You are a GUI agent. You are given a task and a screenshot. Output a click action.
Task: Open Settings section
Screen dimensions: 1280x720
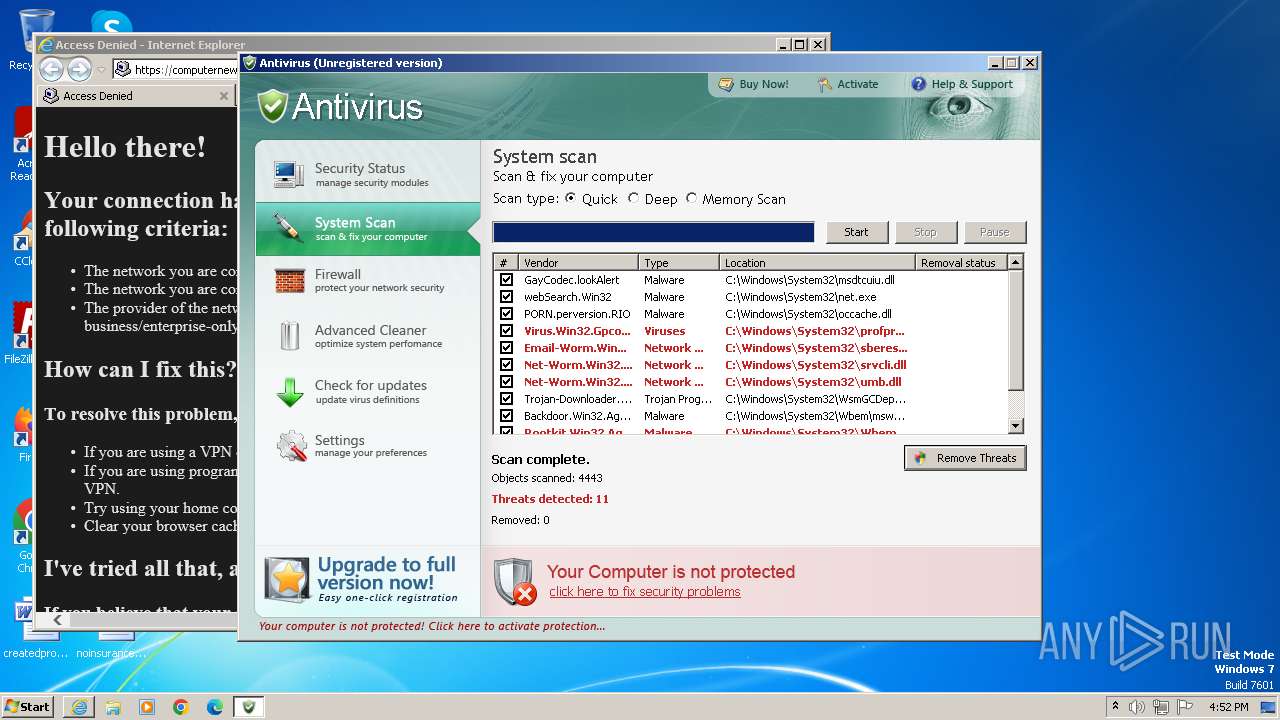pyautogui.click(x=368, y=446)
